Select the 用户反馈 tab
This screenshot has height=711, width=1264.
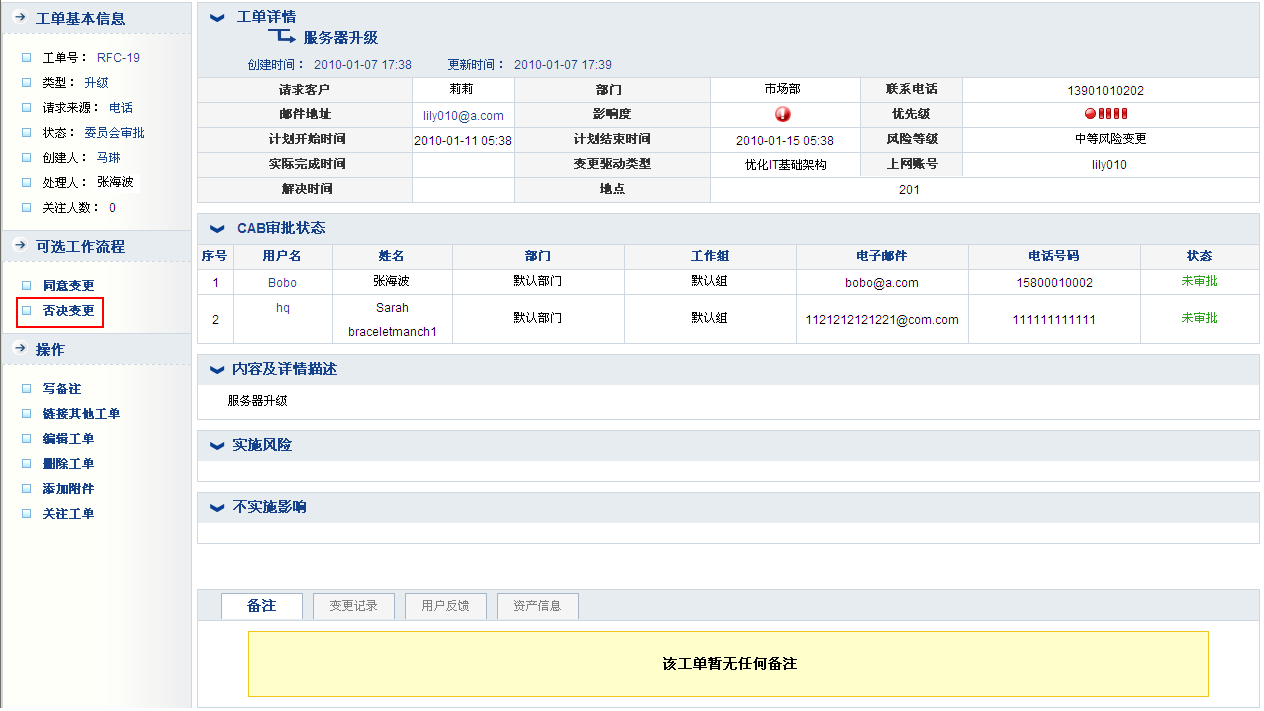tap(445, 606)
